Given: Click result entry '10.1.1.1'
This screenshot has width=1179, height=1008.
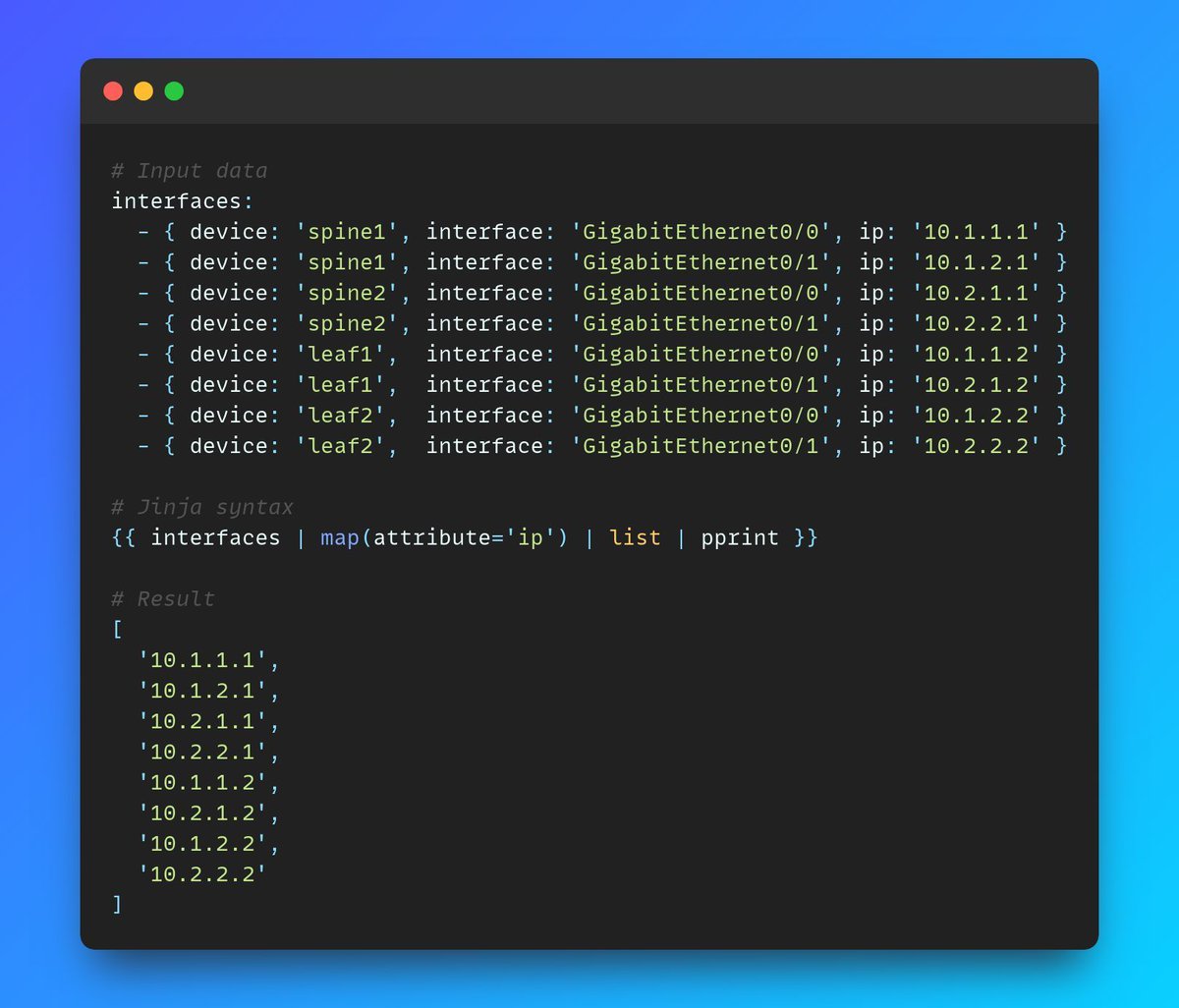Looking at the screenshot, I should pos(202,659).
